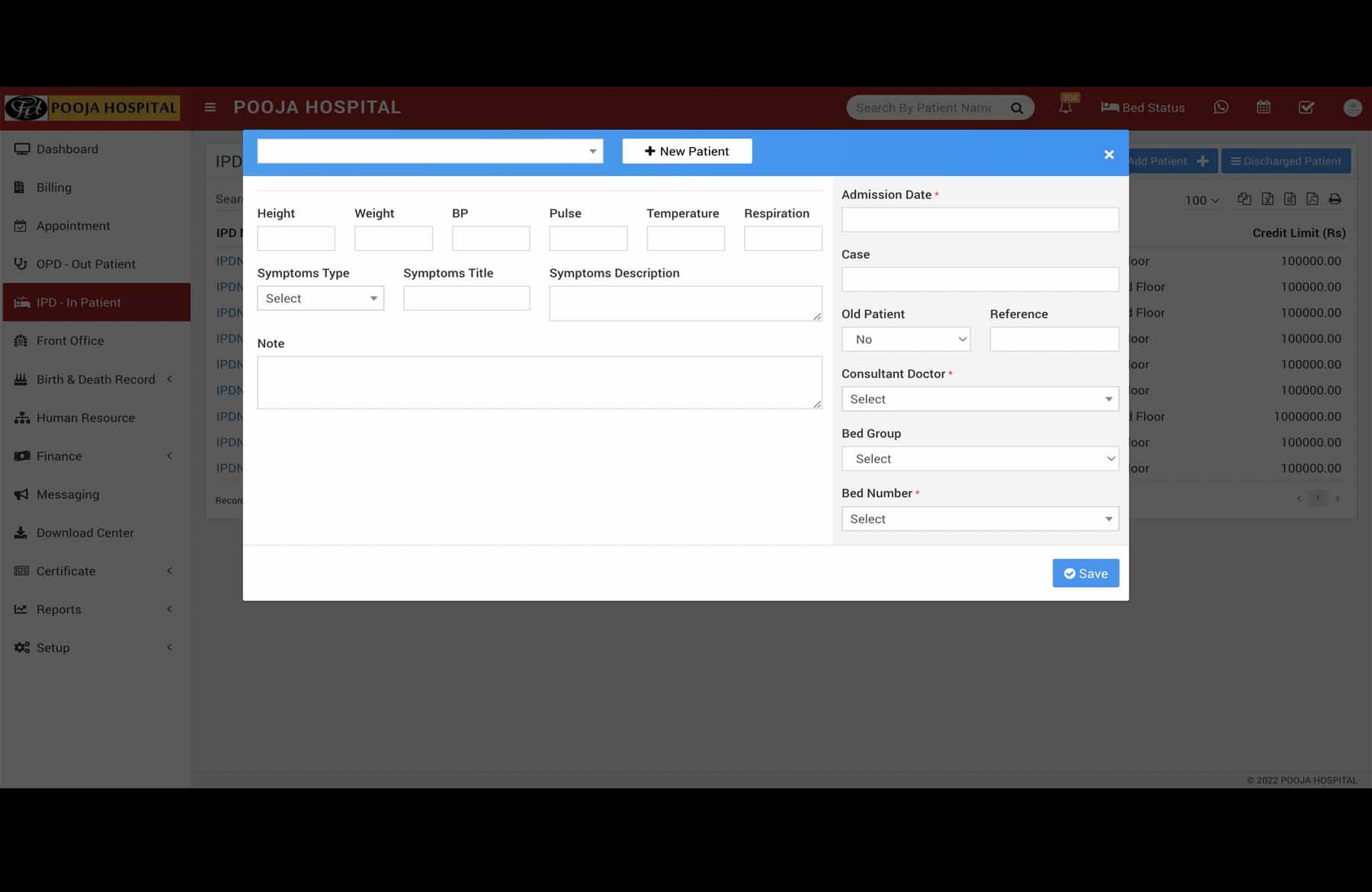Viewport: 1372px width, 892px height.
Task: Open OPD - Out Patient menu item
Action: click(x=85, y=264)
